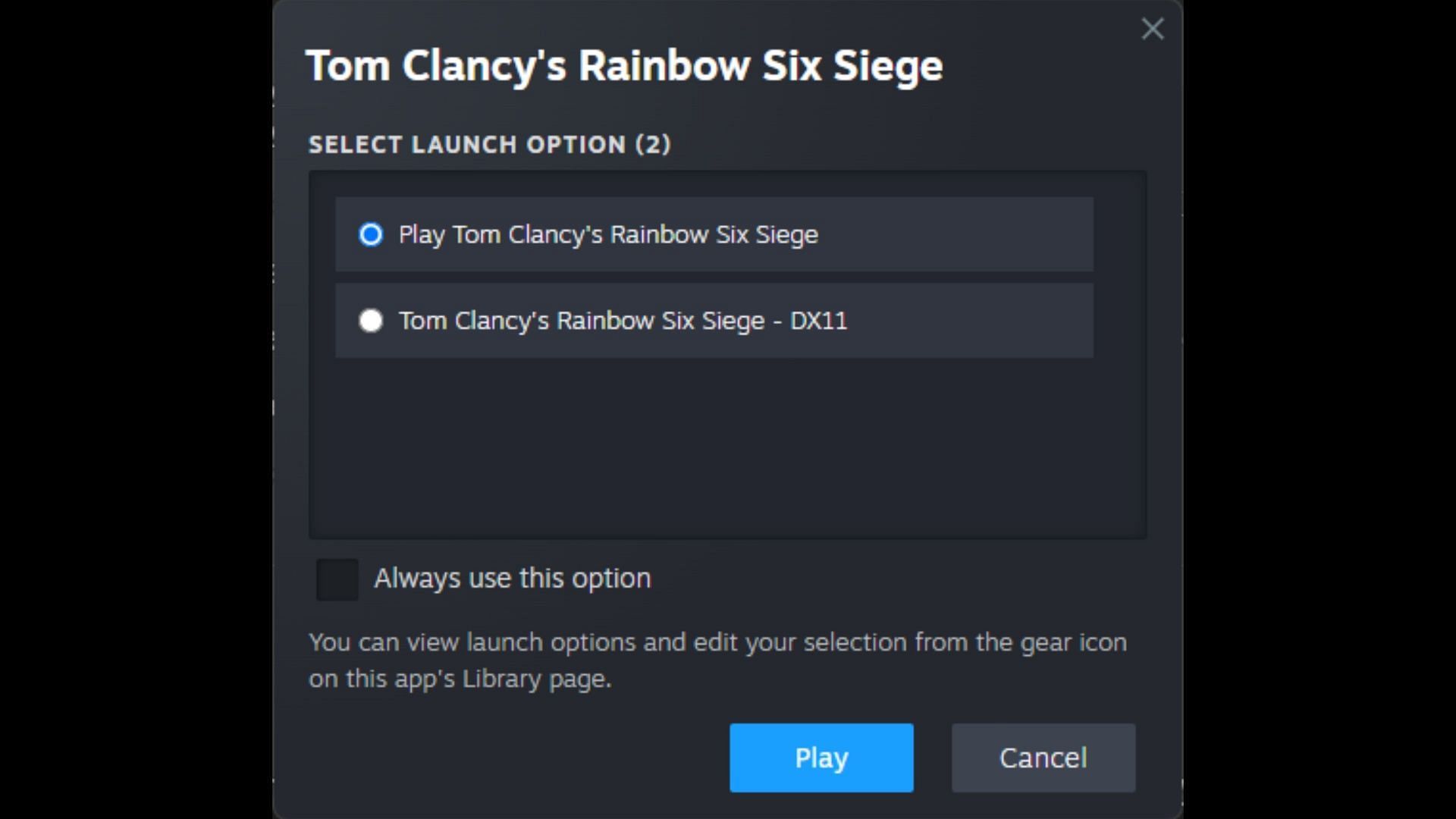The height and width of the screenshot is (819, 1456).
Task: Click the dialog title Tom Clancy's Rainbow Six Siege
Action: pyautogui.click(x=624, y=66)
